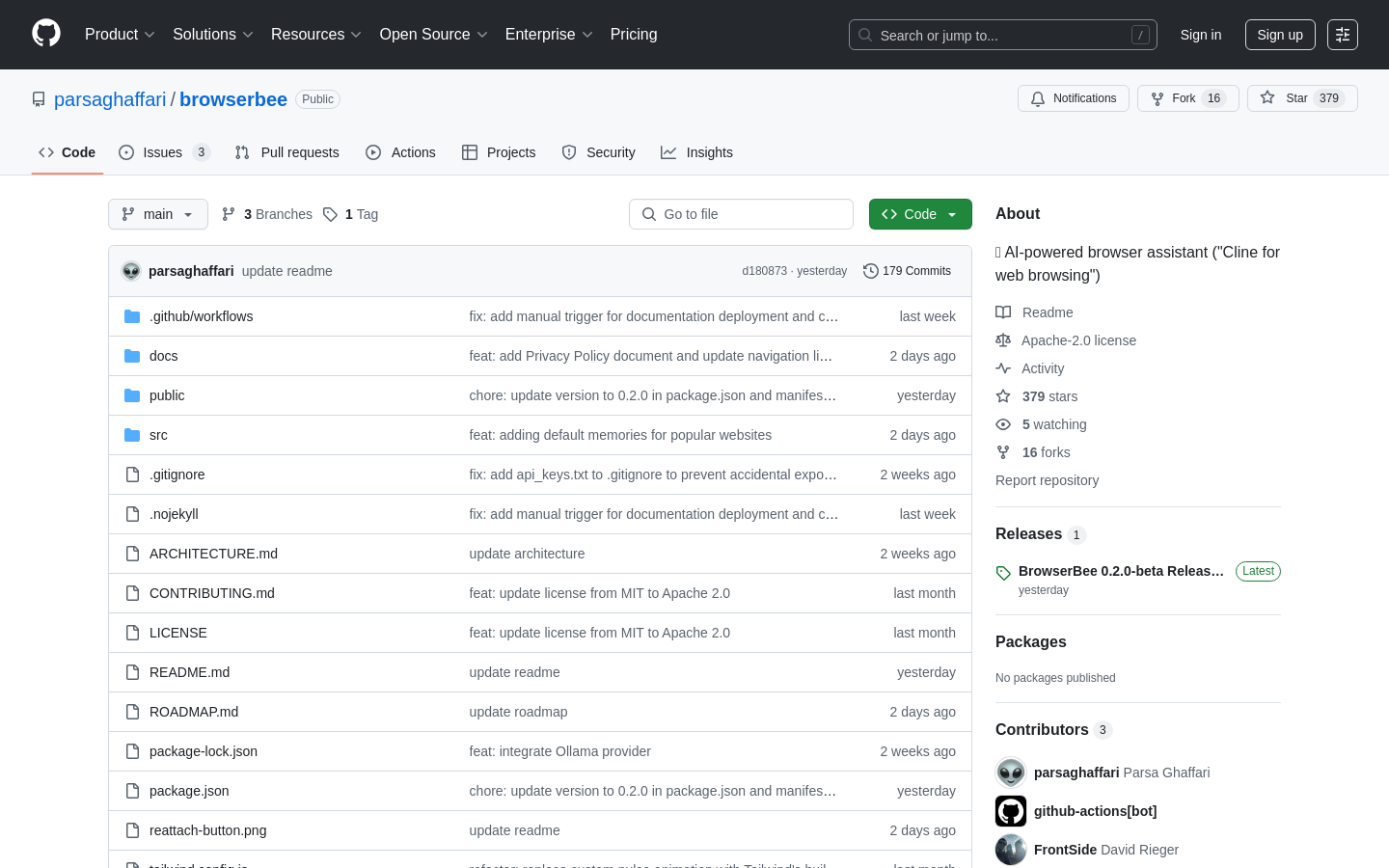Viewport: 1389px width, 868px height.
Task: Open the browserbee repository name link
Action: point(233,99)
